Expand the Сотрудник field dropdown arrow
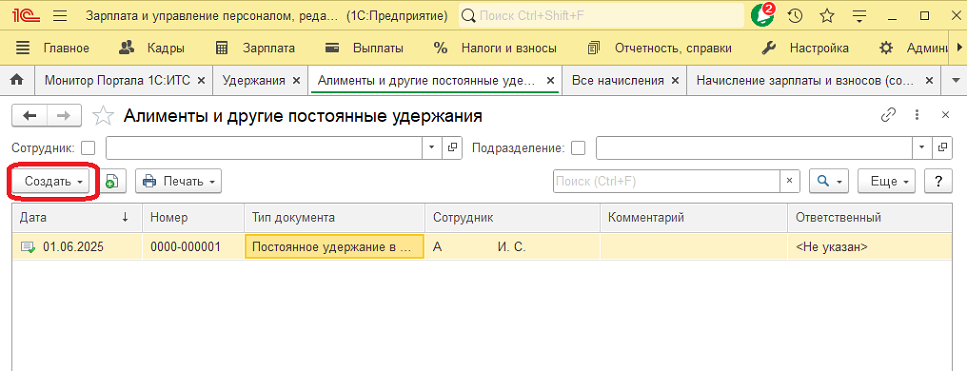The width and height of the screenshot is (967, 371). coord(432,148)
